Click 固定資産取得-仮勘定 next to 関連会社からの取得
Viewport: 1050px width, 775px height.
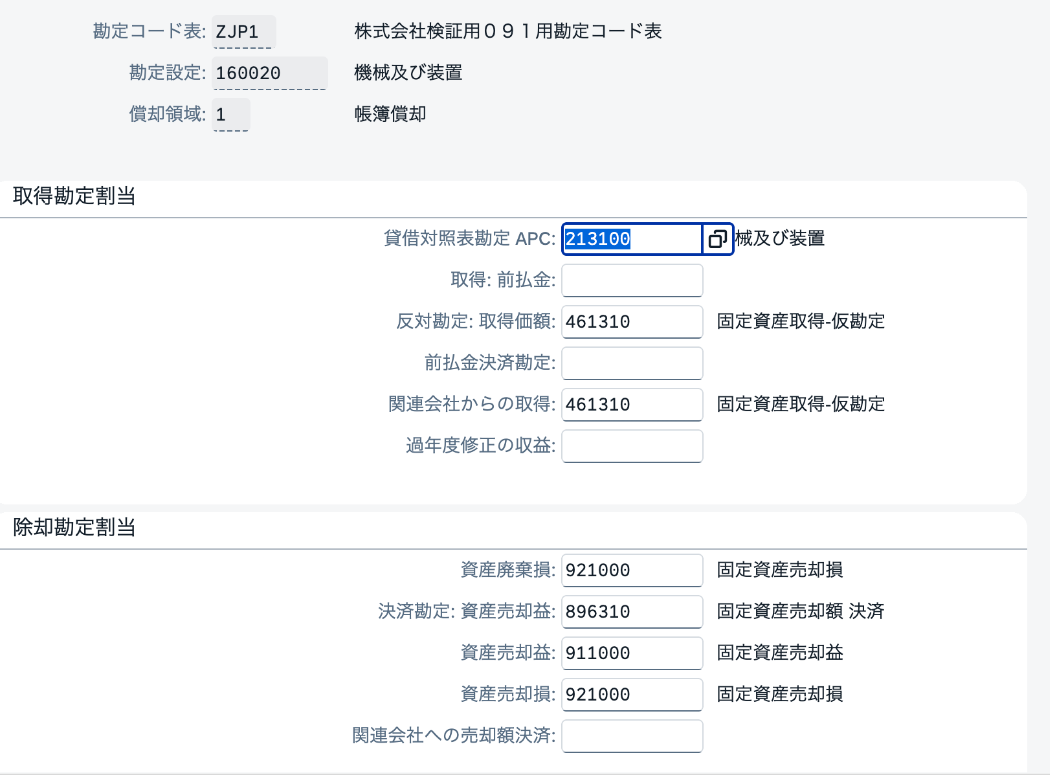point(801,405)
